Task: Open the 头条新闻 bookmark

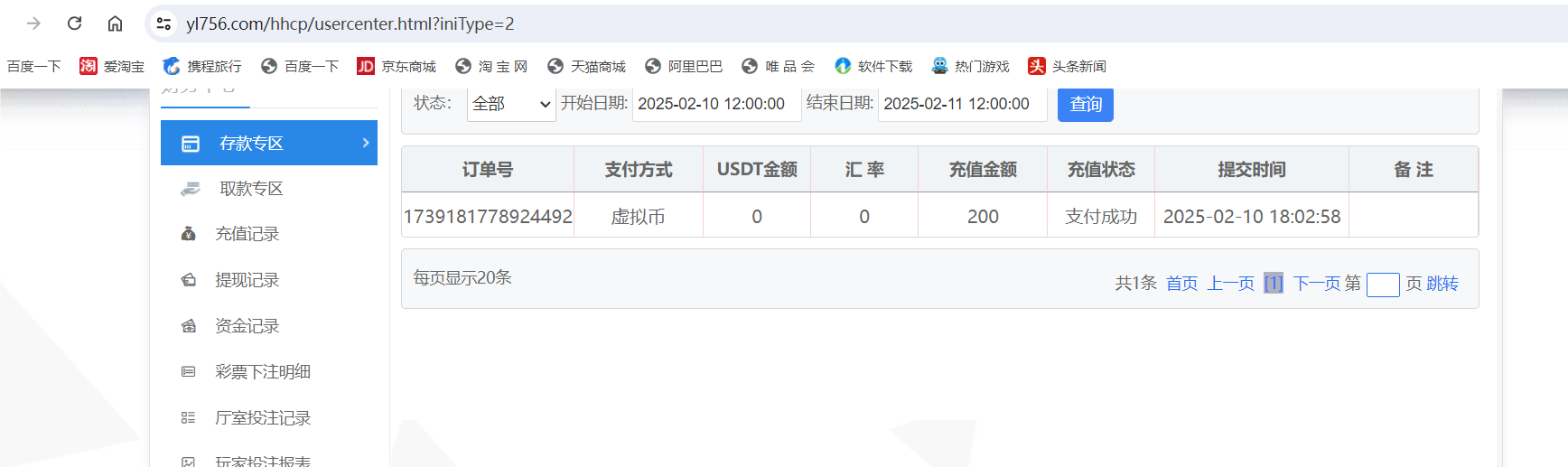Action: (1067, 66)
